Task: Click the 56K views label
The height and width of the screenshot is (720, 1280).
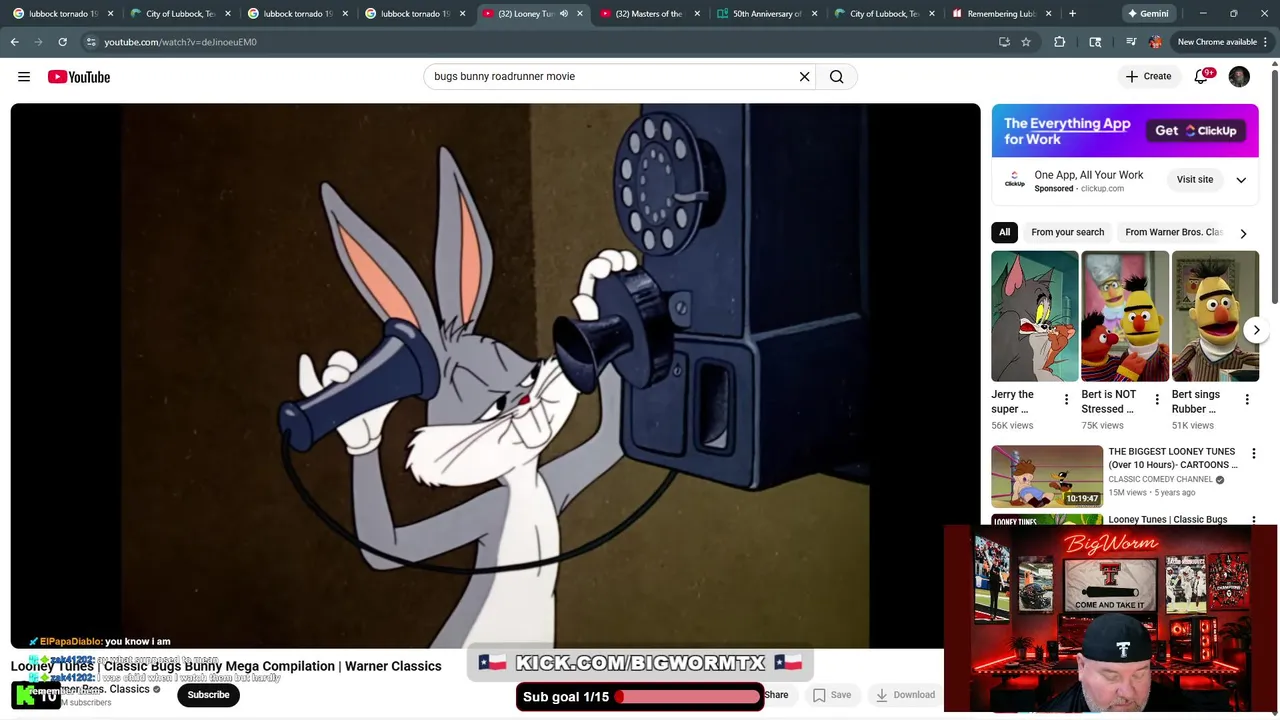Action: (x=1012, y=425)
